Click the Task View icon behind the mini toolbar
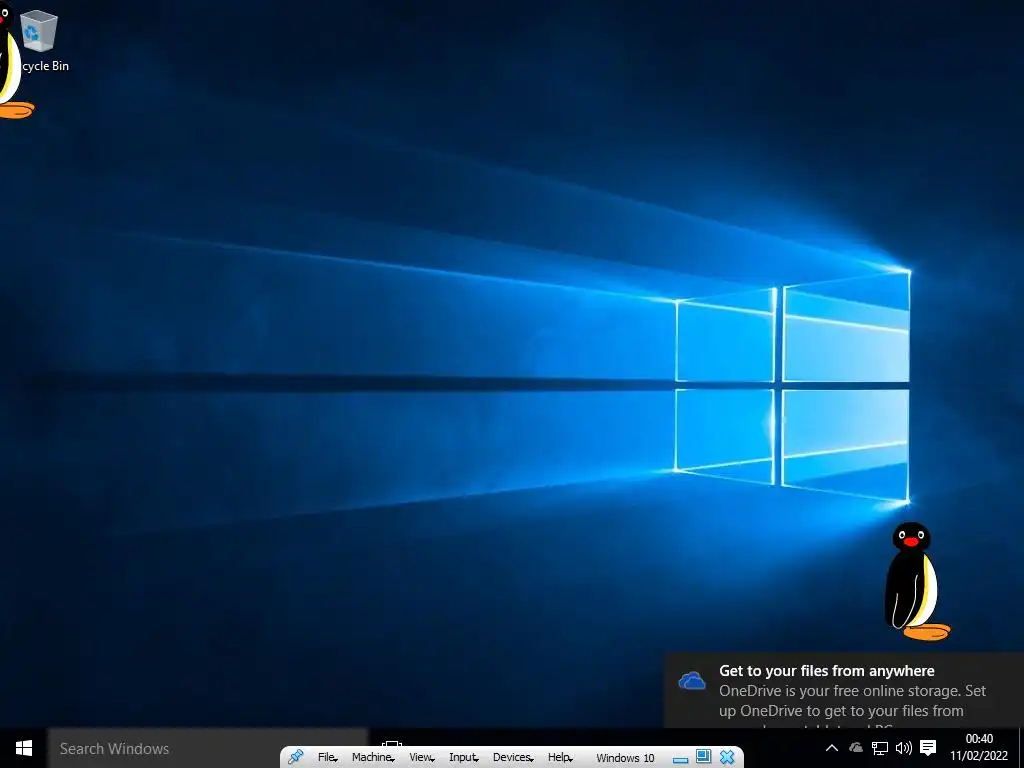Image resolution: width=1024 pixels, height=768 pixels. pos(392,744)
